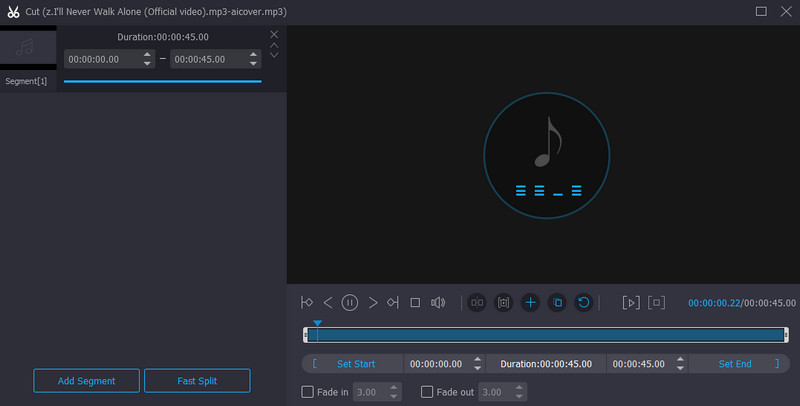Enable the Fade out checkbox

click(427, 392)
